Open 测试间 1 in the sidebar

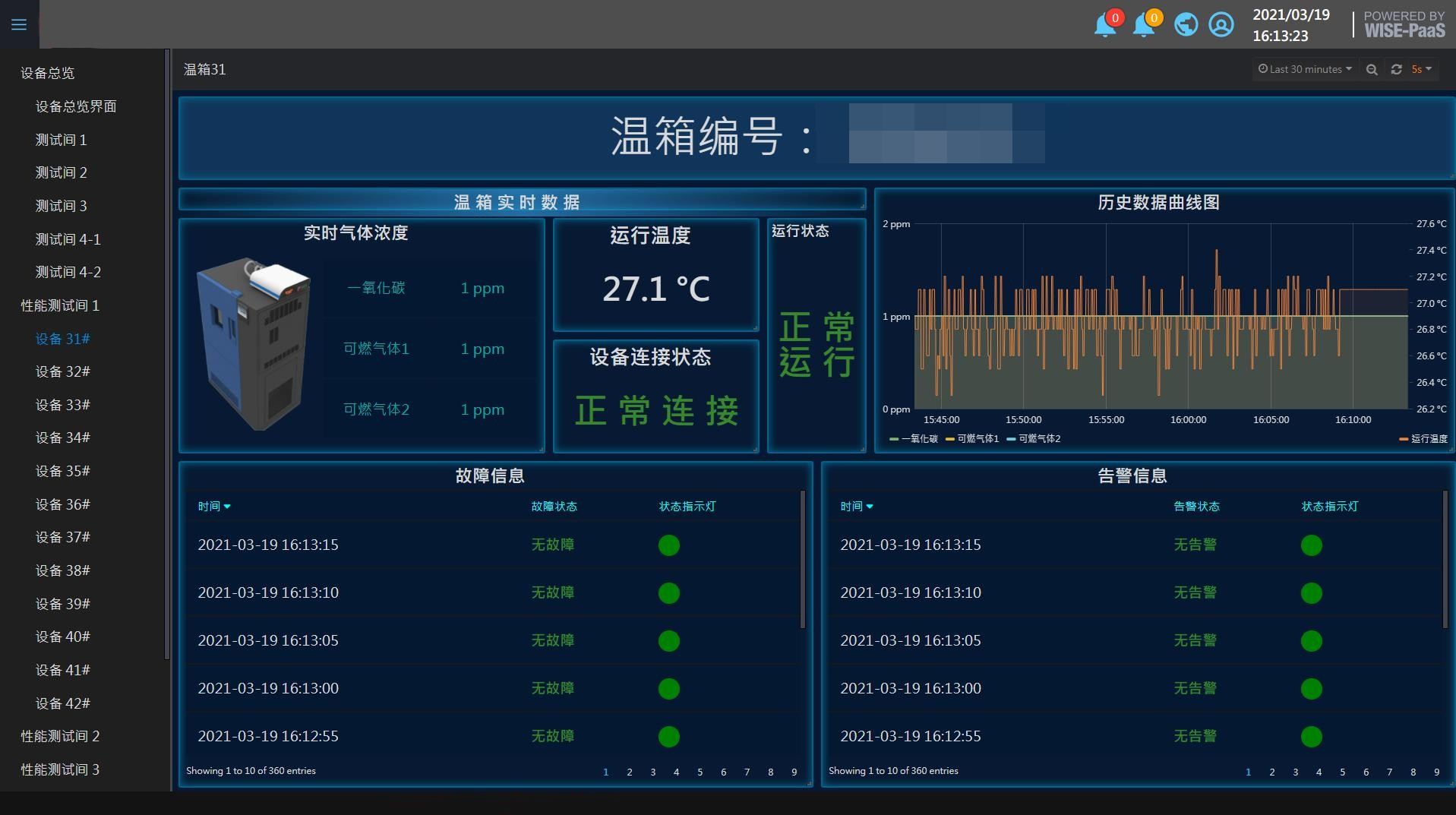coord(61,140)
